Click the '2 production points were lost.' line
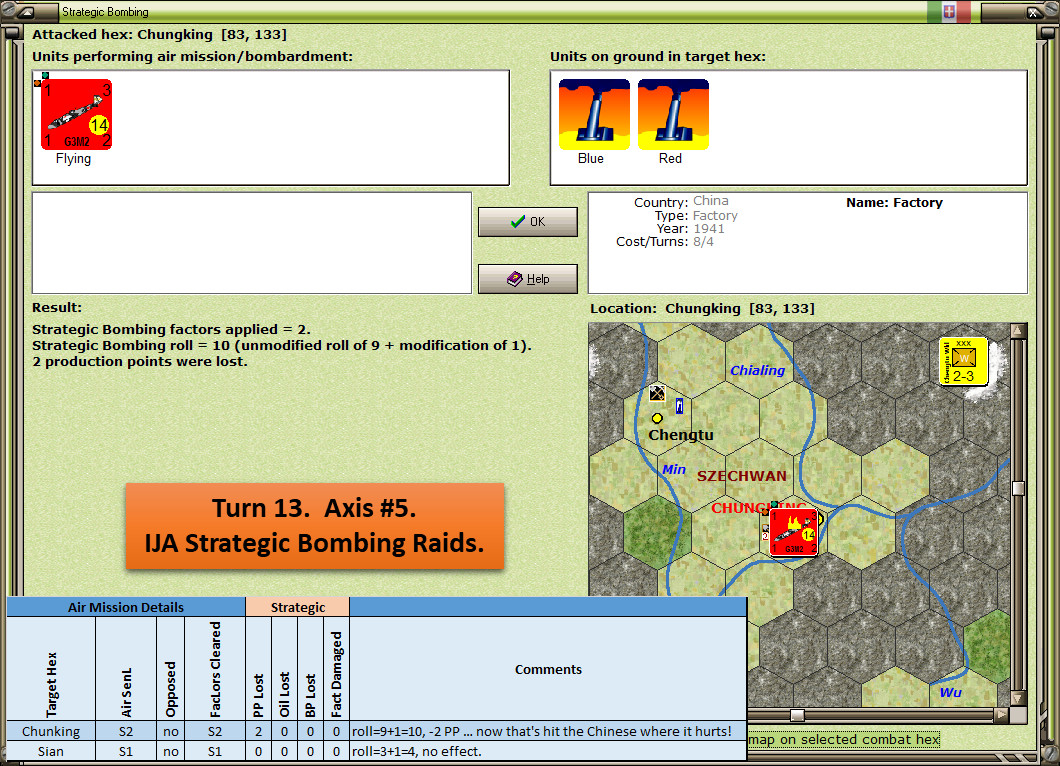This screenshot has width=1060, height=766. [140, 362]
